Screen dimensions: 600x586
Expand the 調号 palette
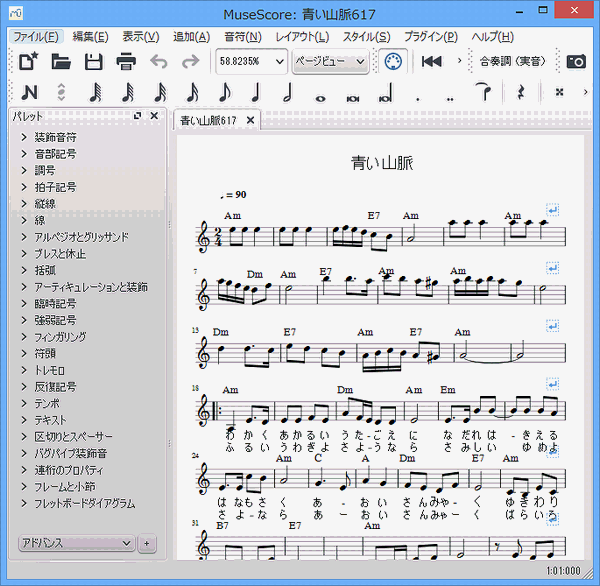tap(24, 170)
